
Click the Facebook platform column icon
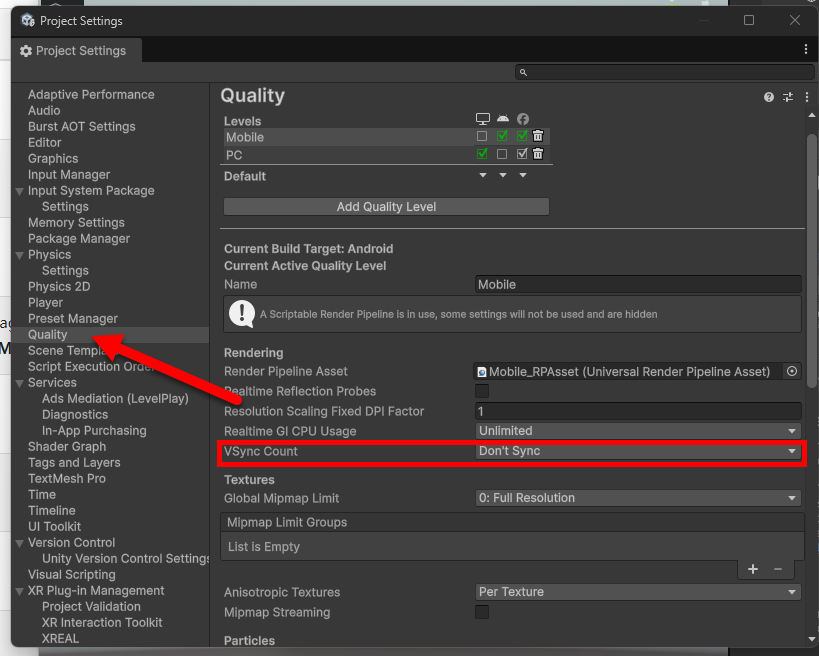pos(522,119)
